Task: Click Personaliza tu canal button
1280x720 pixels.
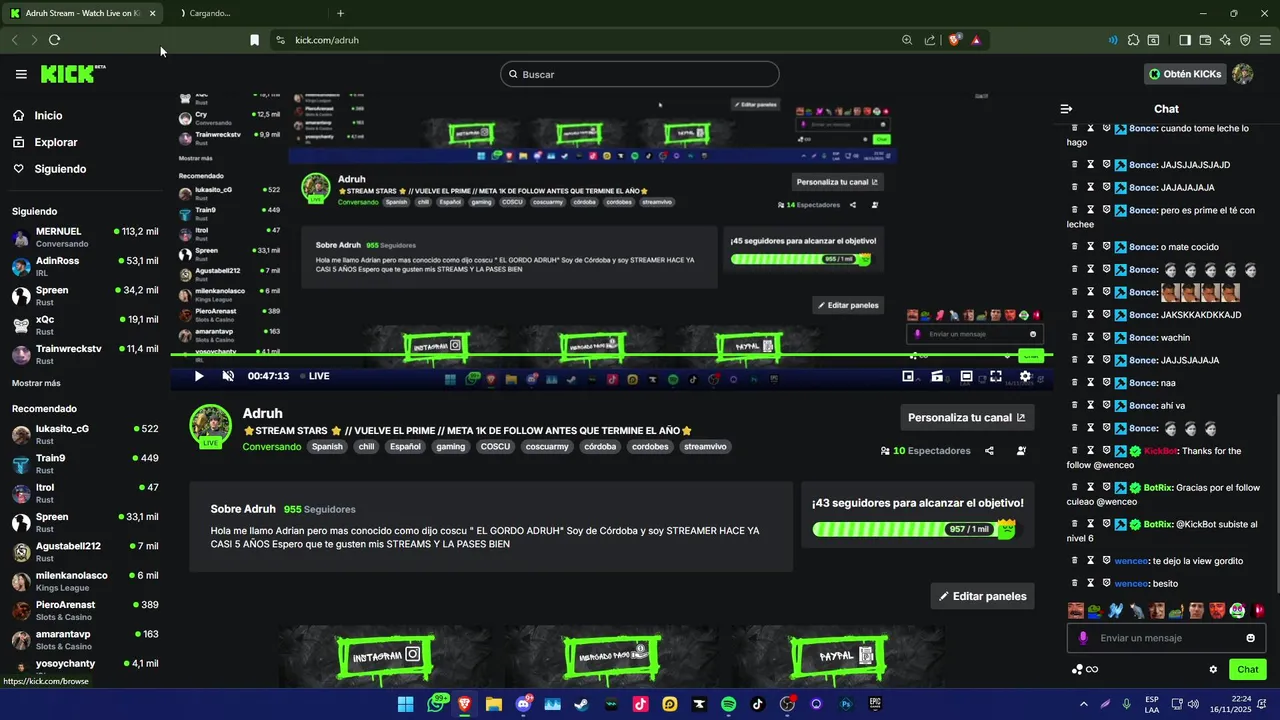Action: [x=966, y=417]
